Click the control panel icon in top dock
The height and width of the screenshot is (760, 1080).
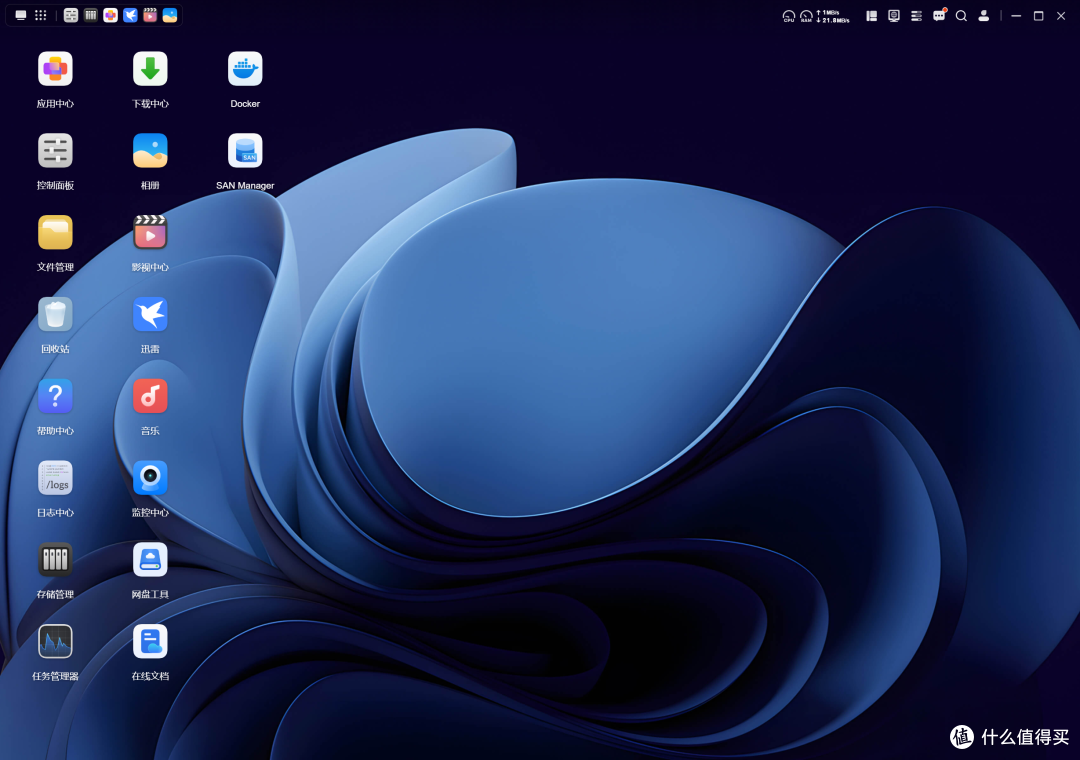(71, 15)
